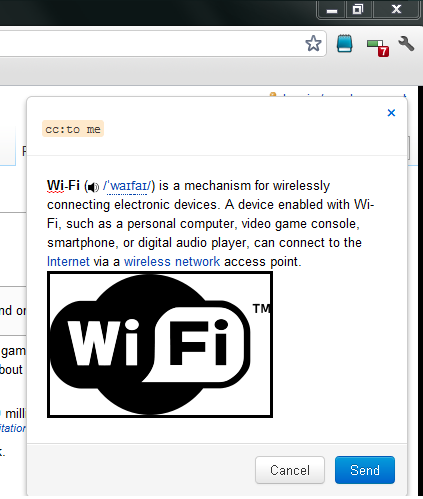Viewport: 423px width, 499px height.
Task: Minimize the browser window
Action: 332,10
